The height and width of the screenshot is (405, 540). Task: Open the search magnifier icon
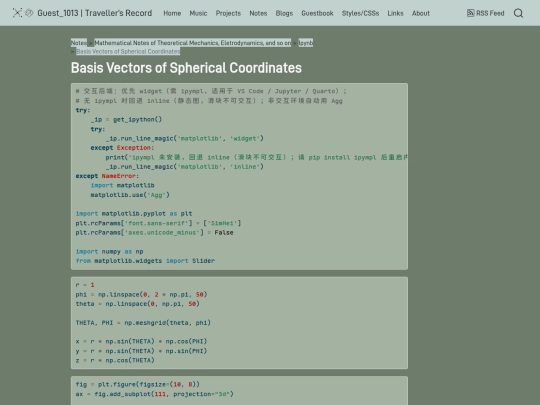coord(518,13)
